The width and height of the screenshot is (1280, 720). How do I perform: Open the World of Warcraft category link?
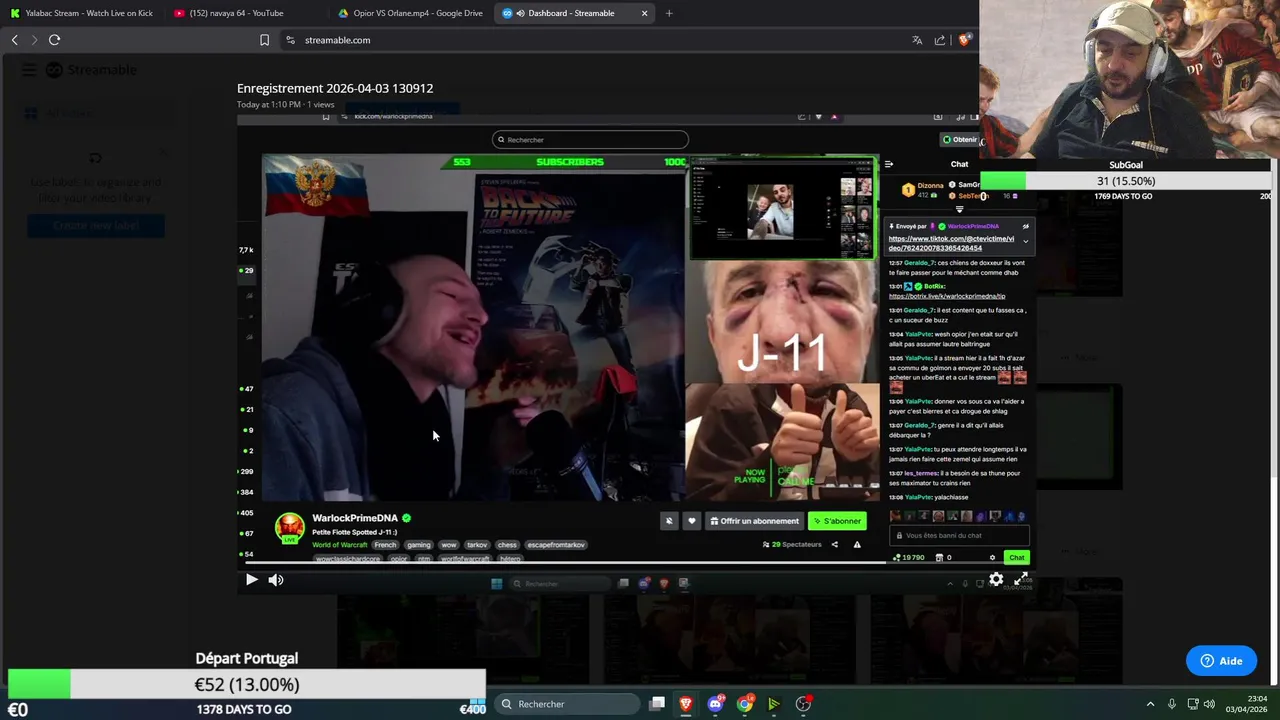340,545
